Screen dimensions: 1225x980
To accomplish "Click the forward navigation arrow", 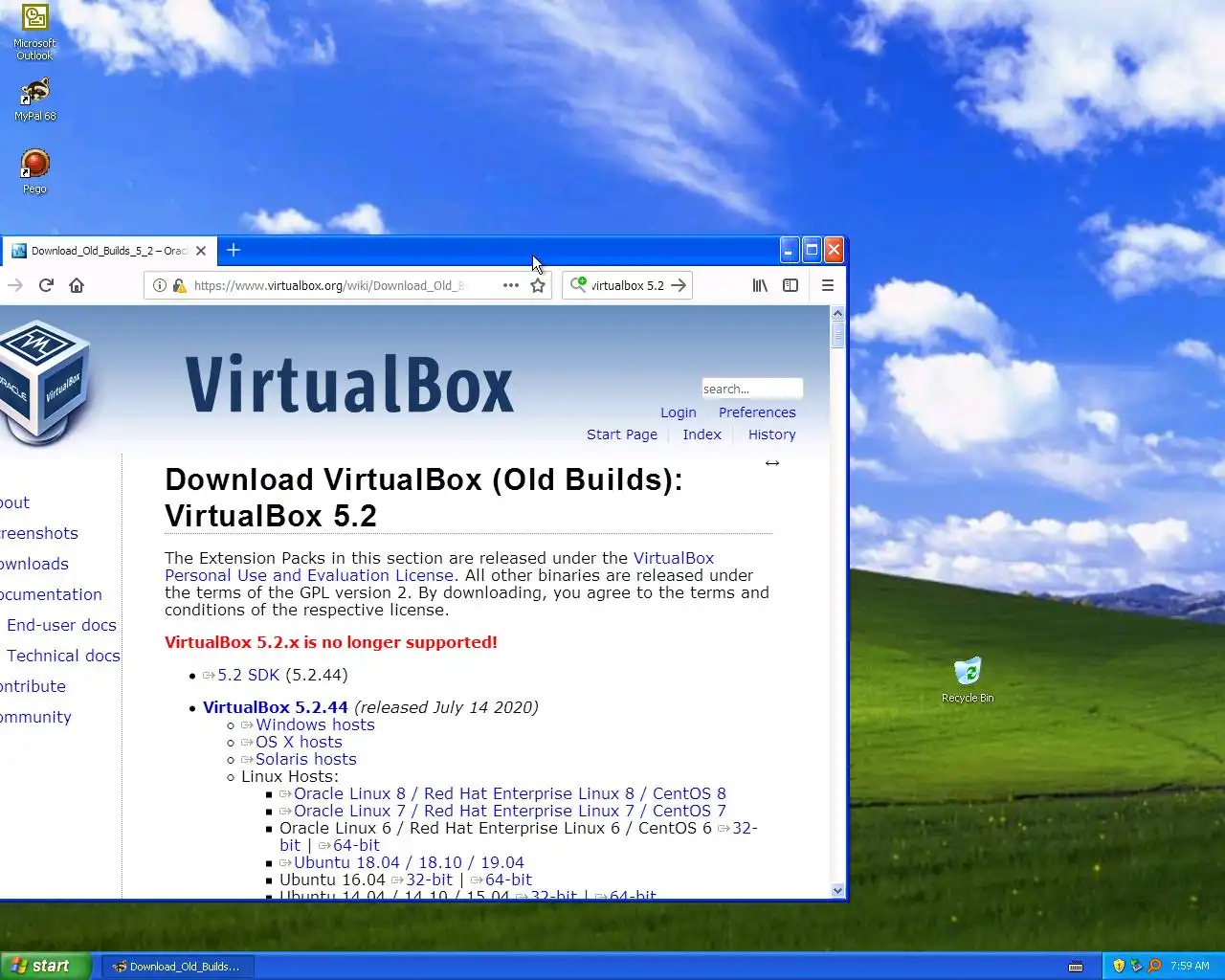I will (14, 285).
